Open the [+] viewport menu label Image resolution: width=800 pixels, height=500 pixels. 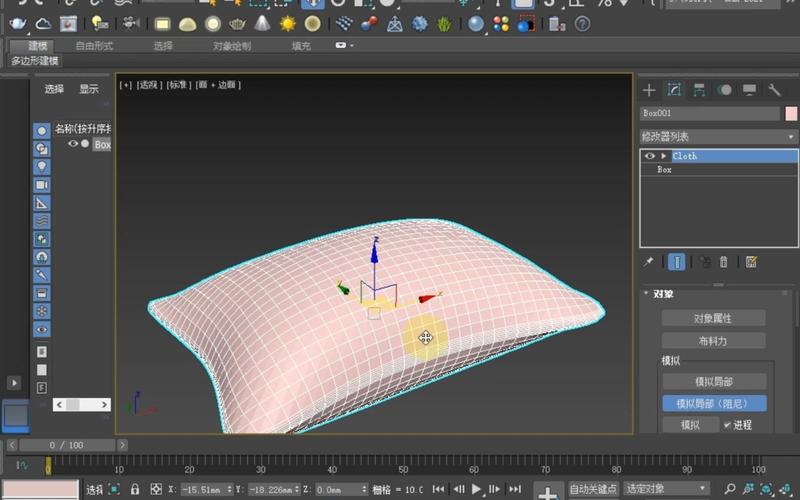pyautogui.click(x=126, y=85)
